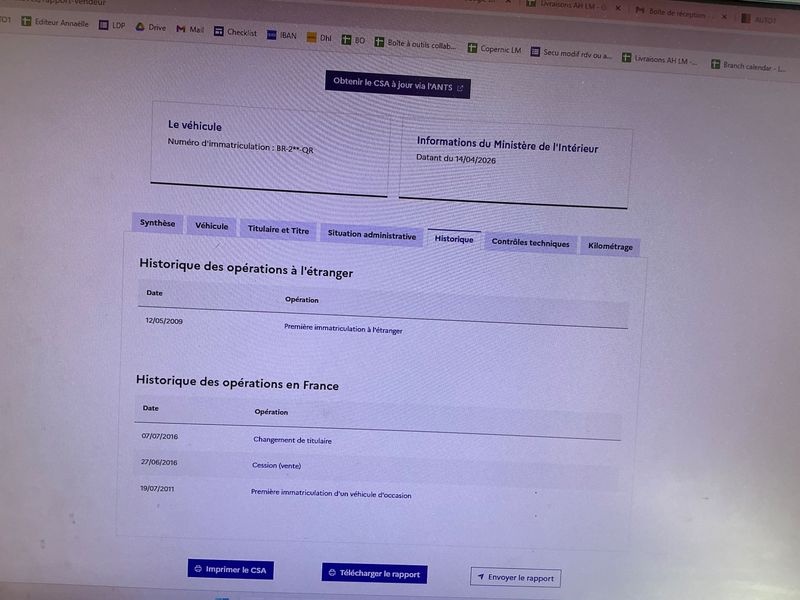Open the Véhicule tab
This screenshot has height=600, width=800.
[x=211, y=226]
